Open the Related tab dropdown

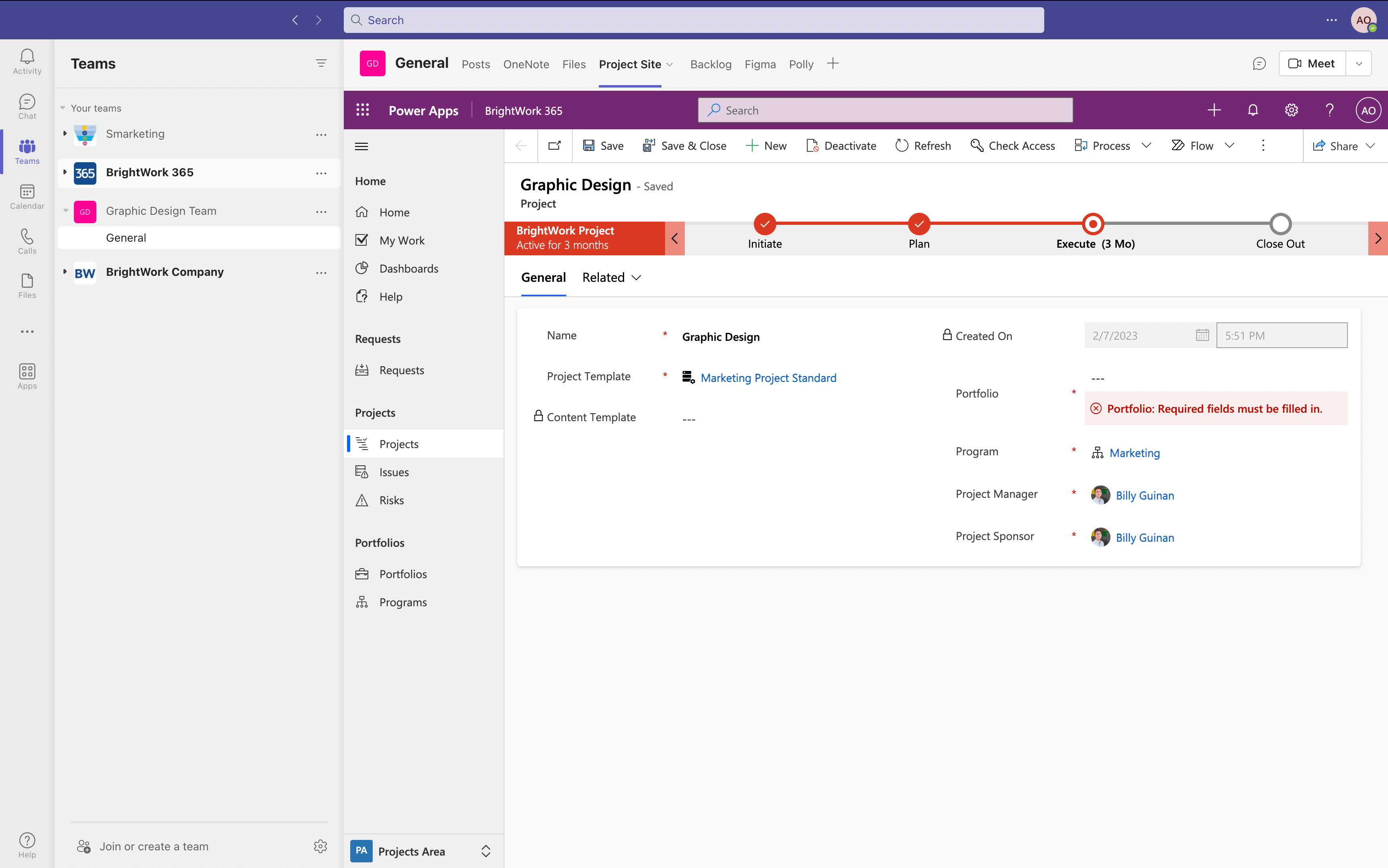(x=612, y=277)
